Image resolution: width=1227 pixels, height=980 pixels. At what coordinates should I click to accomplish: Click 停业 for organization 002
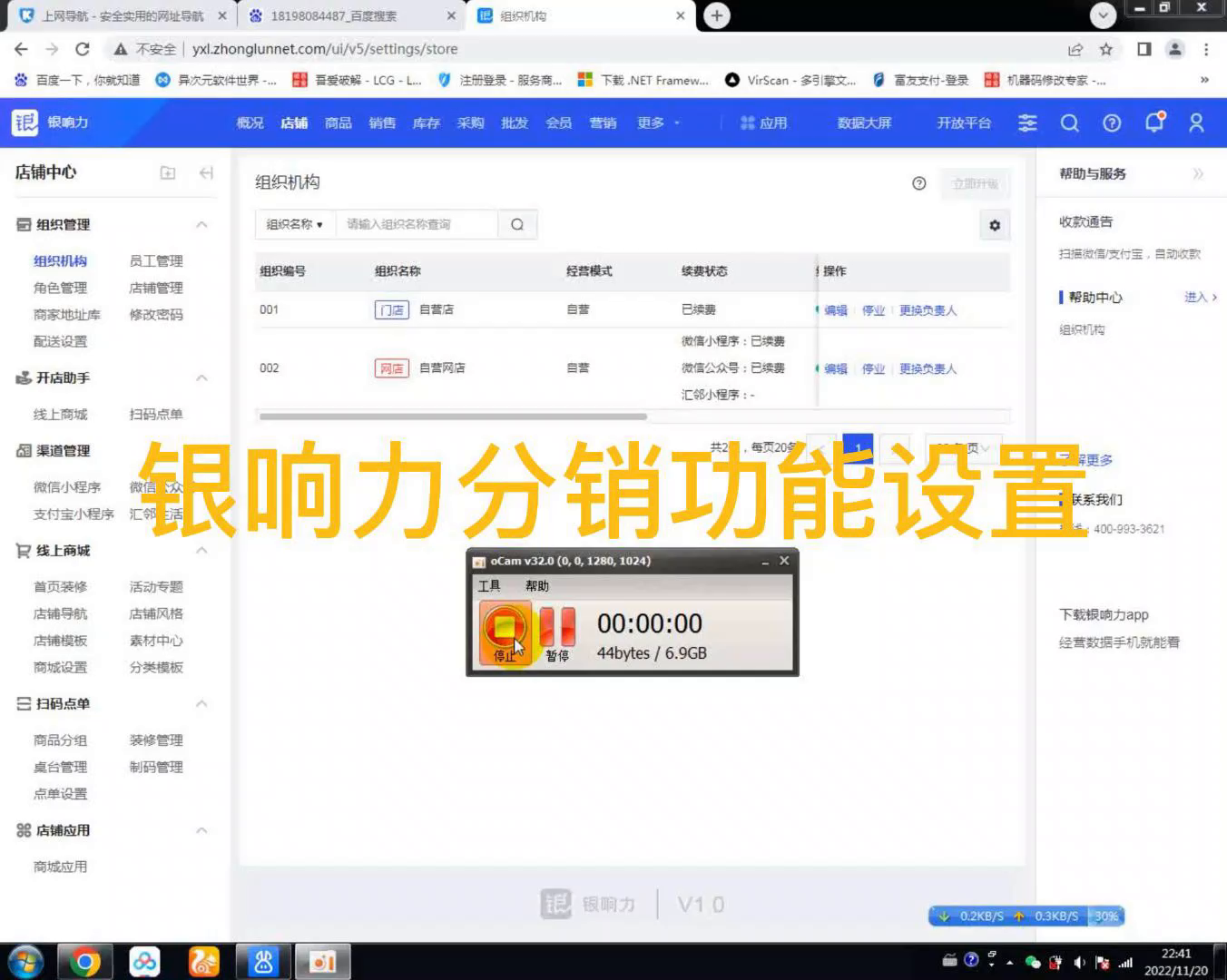click(873, 368)
